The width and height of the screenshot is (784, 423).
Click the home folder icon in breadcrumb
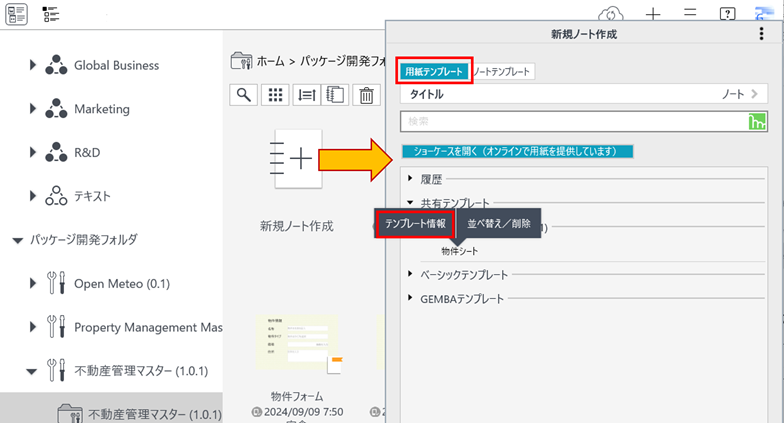[242, 61]
